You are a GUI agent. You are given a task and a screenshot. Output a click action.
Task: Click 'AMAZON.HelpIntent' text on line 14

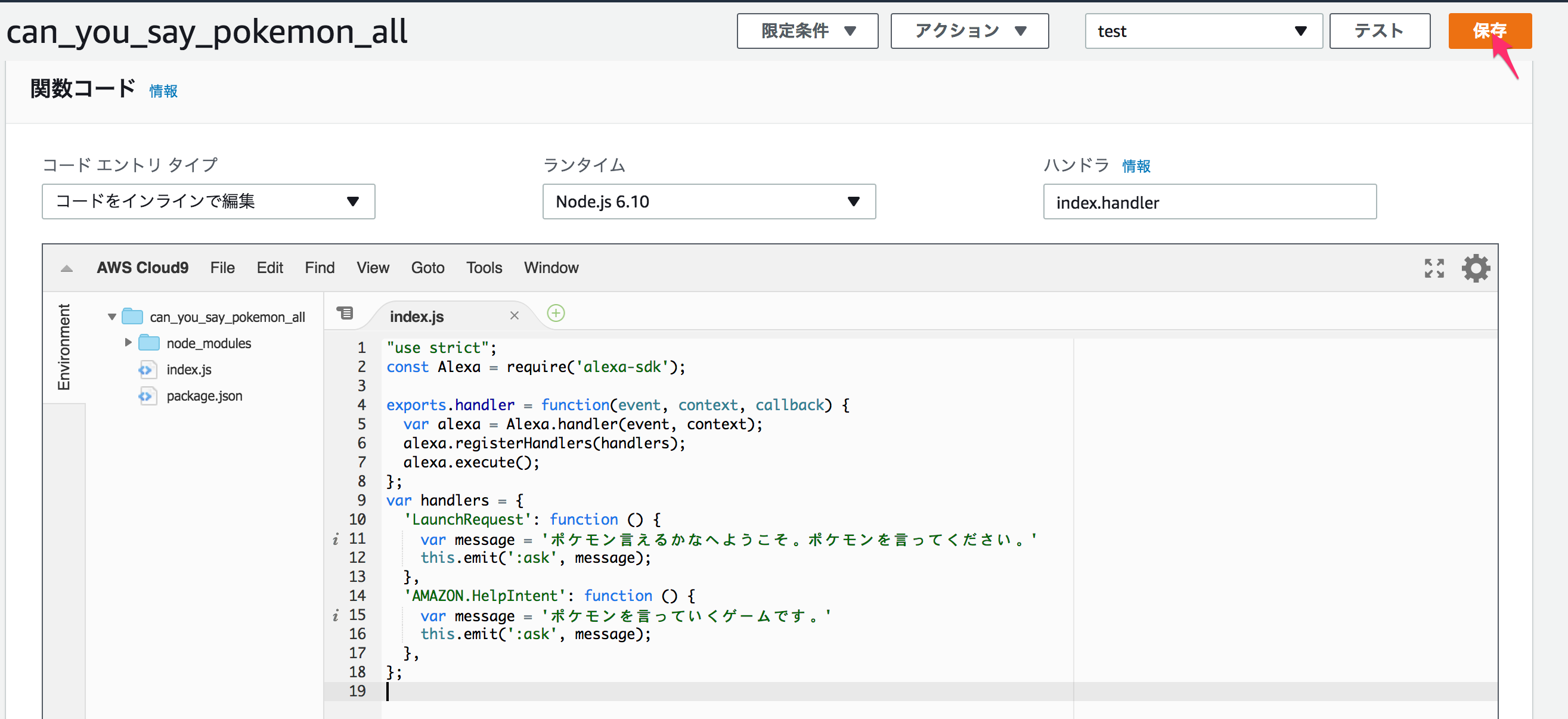click(485, 596)
